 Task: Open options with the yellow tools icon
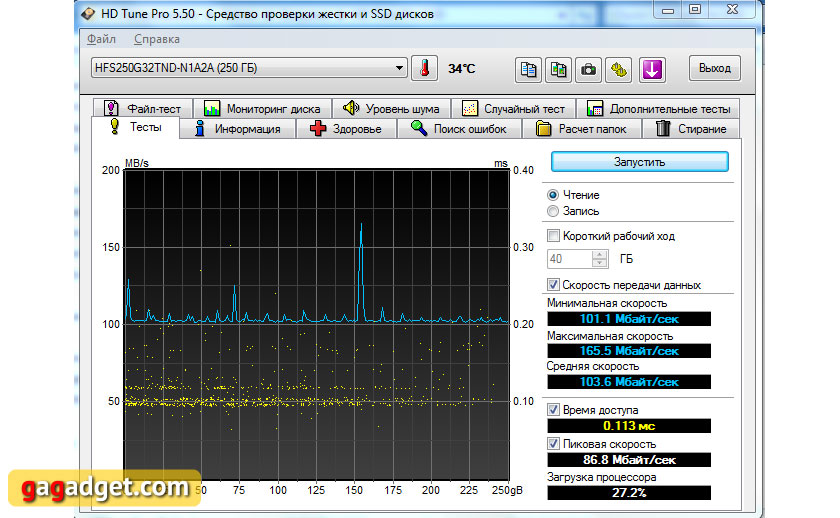pos(620,69)
